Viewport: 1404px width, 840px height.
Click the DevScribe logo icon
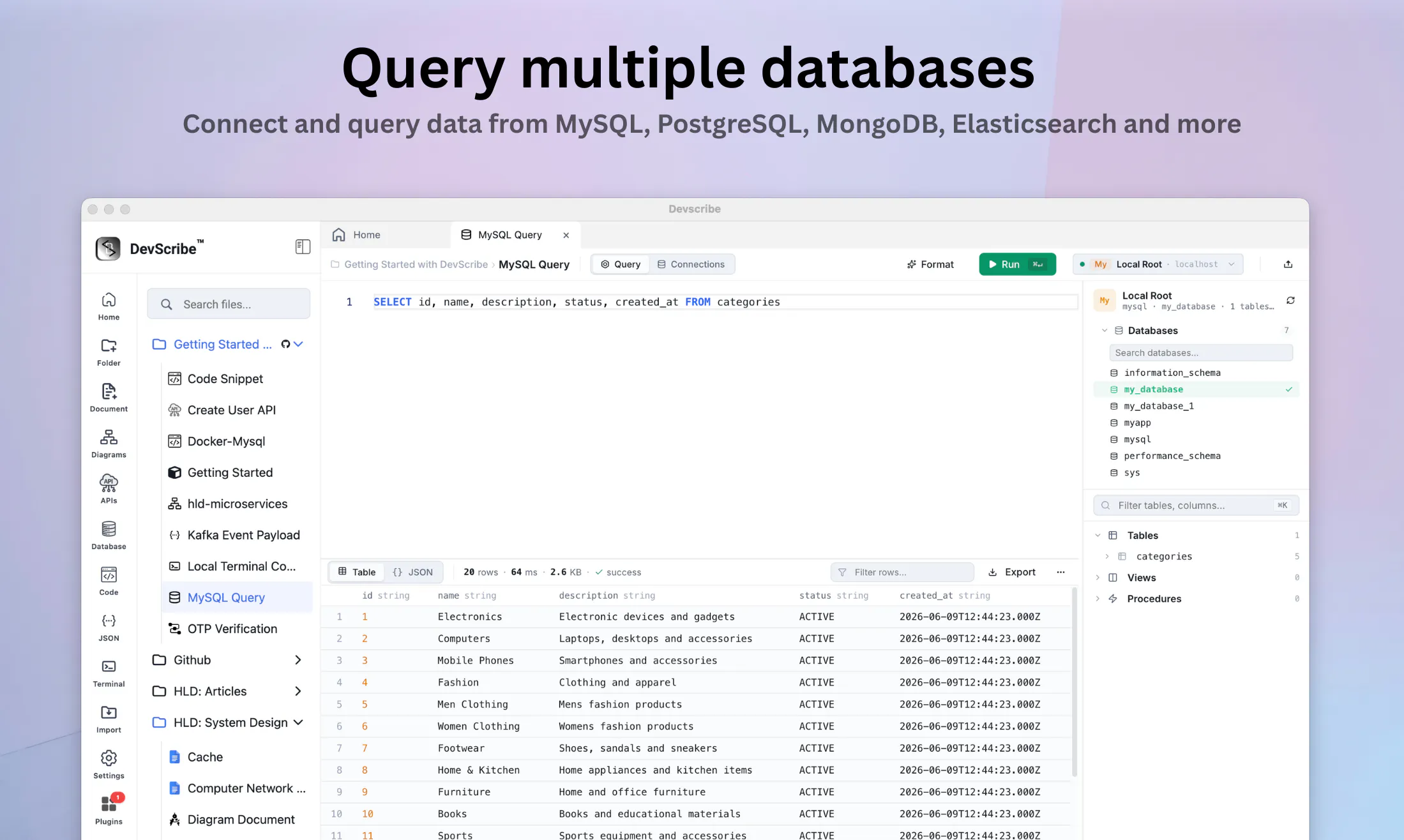coord(108,248)
